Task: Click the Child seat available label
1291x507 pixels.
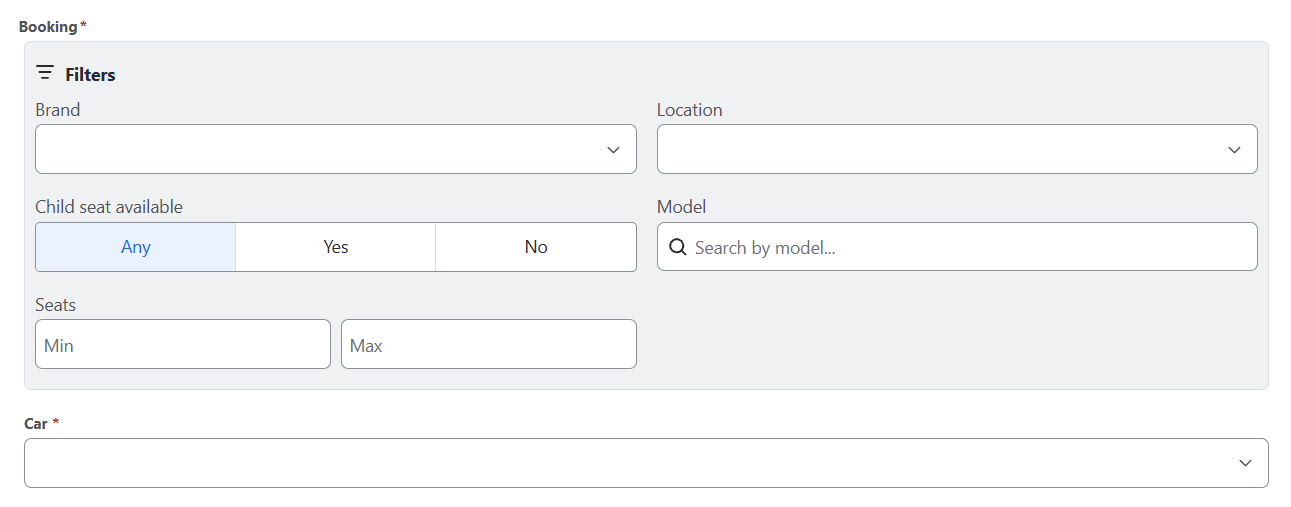Action: pos(109,207)
